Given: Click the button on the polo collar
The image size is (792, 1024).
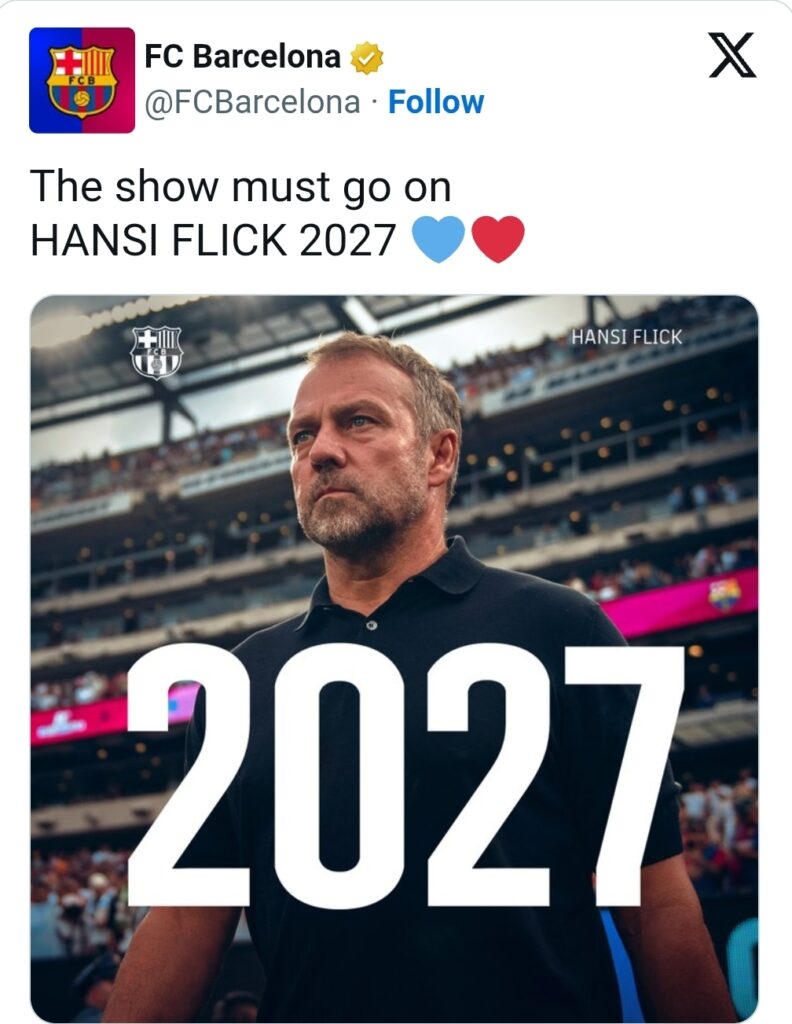Looking at the screenshot, I should 370,625.
